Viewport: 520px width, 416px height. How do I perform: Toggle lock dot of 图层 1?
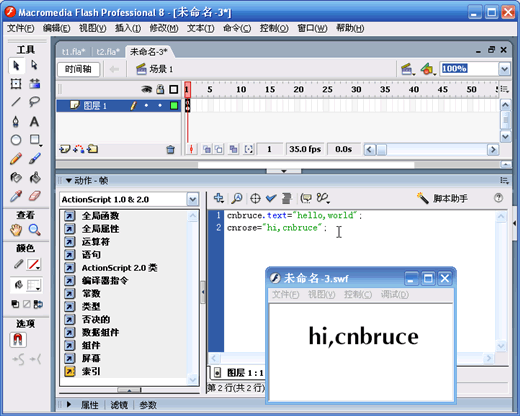(160, 106)
